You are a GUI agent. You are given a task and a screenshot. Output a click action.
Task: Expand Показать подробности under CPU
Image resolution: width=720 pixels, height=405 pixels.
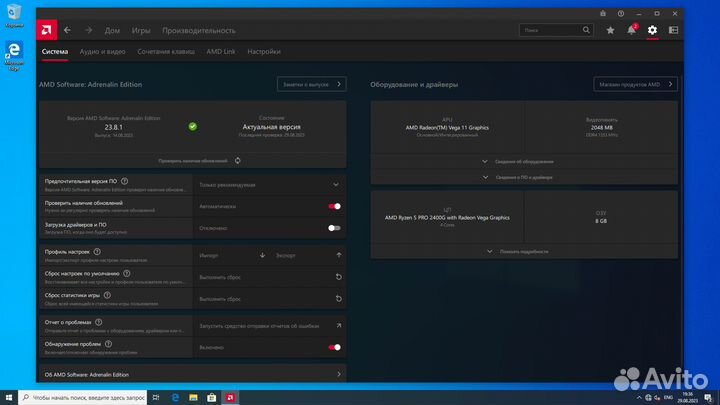tap(524, 252)
